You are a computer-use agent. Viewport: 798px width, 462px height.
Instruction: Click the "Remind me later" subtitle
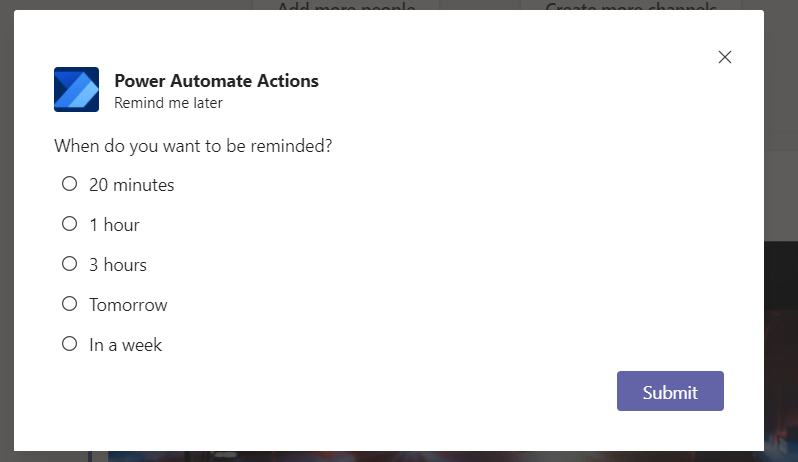tap(168, 102)
